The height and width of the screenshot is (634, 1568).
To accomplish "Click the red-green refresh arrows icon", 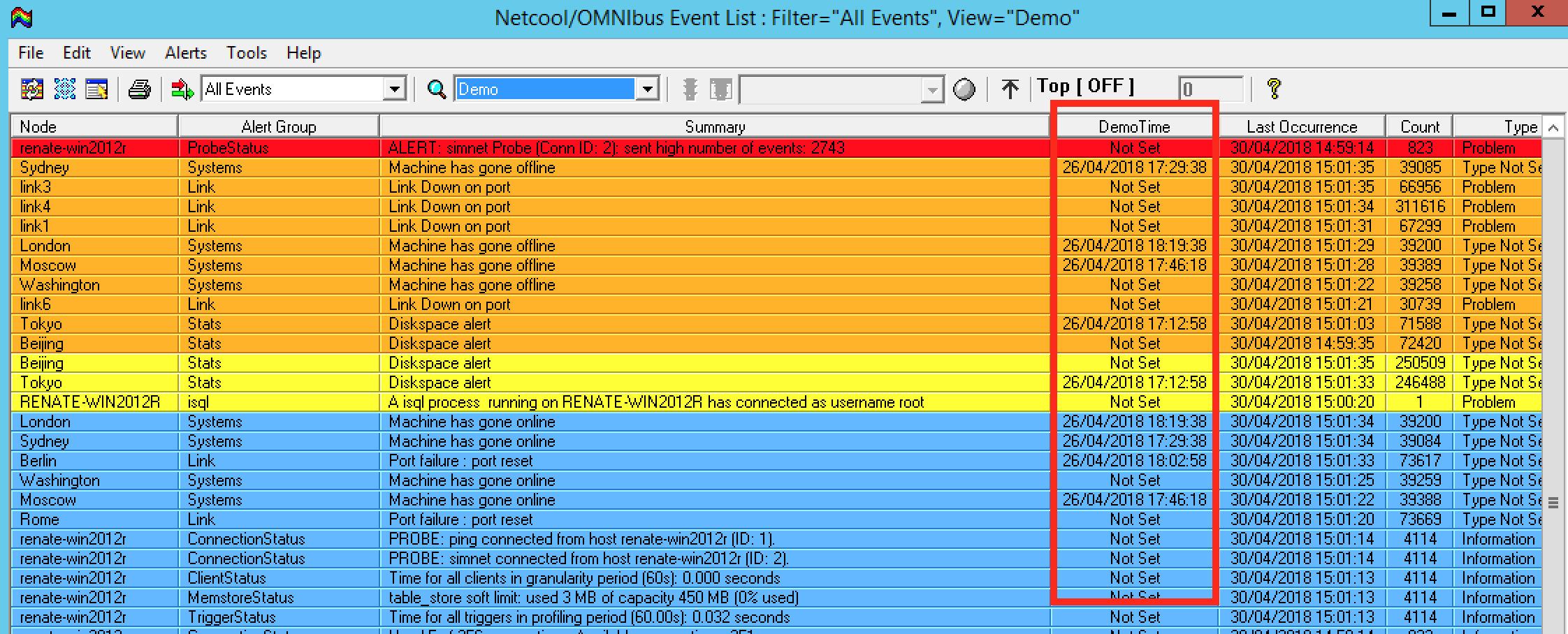I will coord(182,89).
